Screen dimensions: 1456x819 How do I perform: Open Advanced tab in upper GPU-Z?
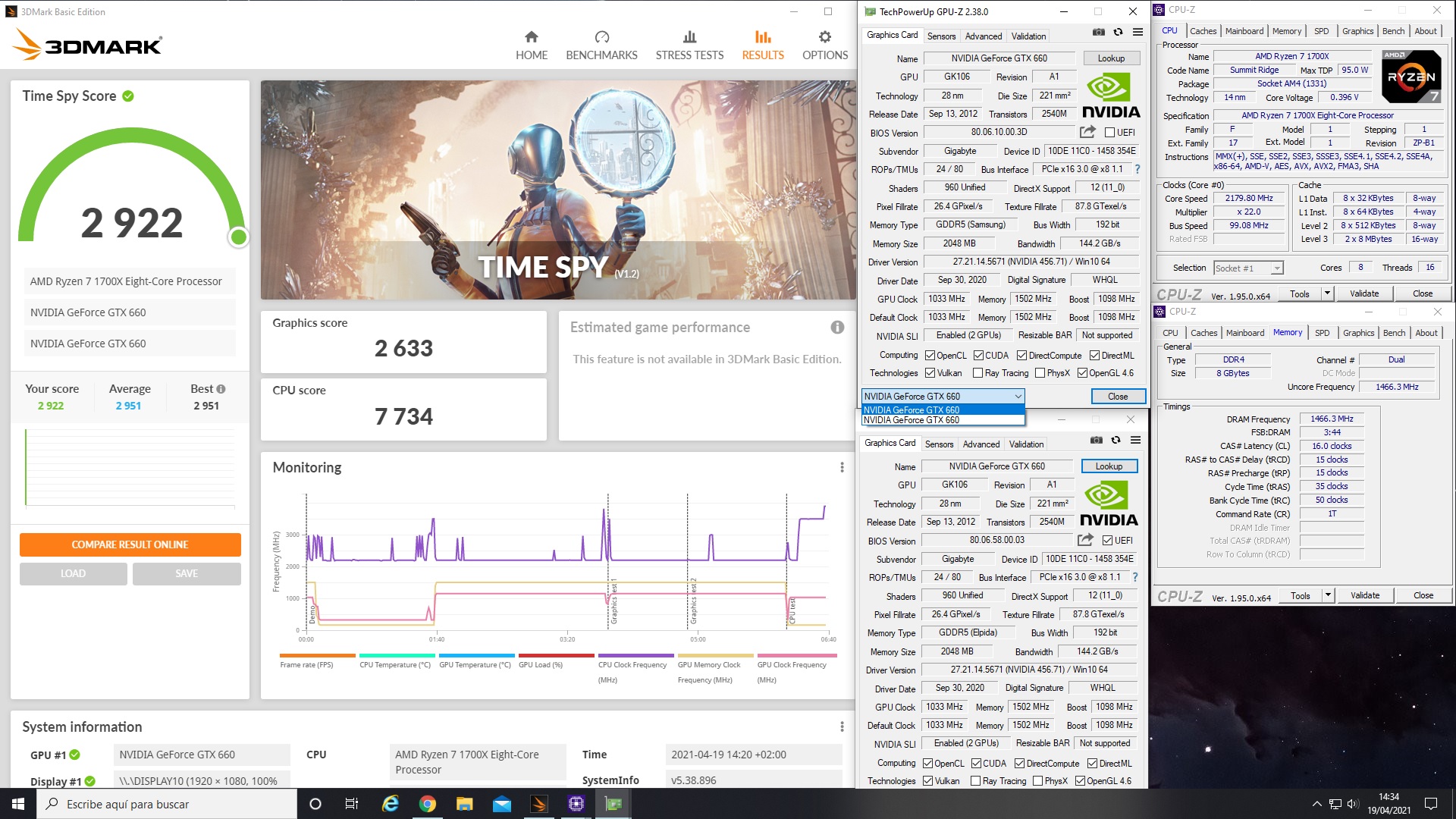pyautogui.click(x=984, y=36)
